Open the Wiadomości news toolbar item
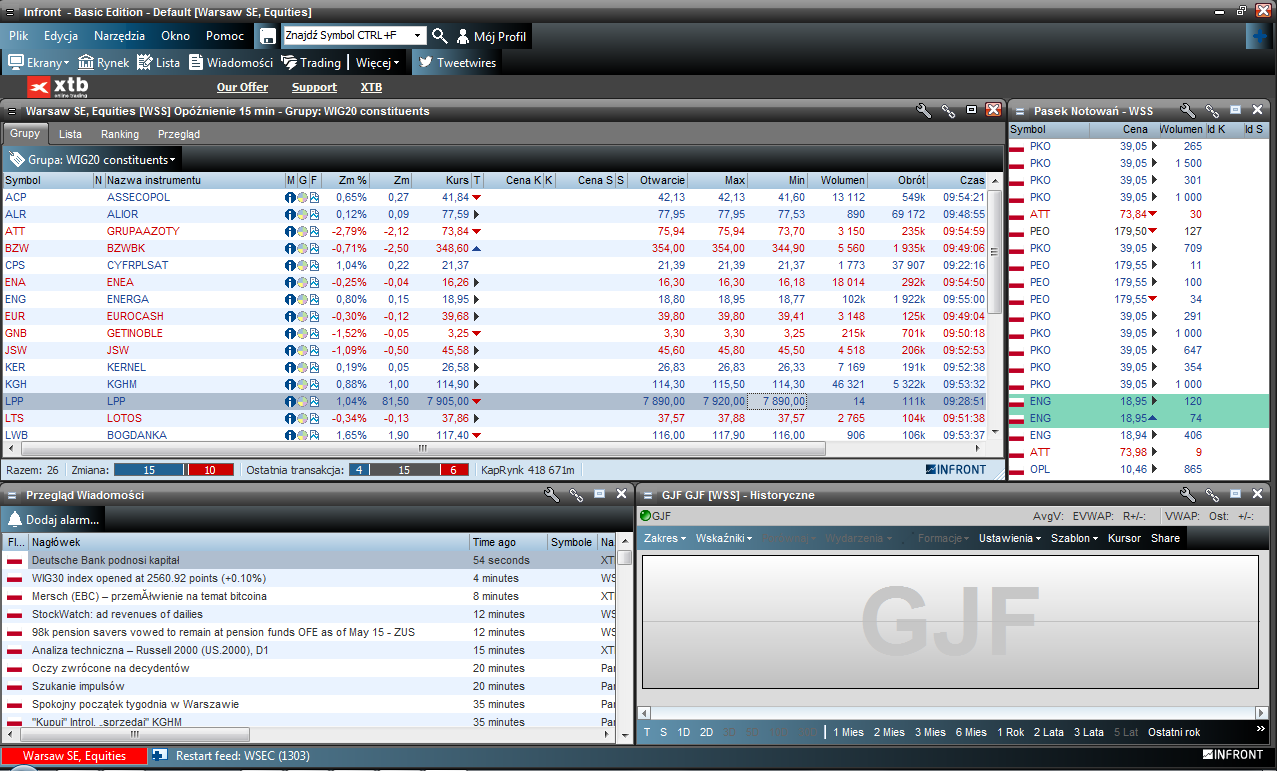 tap(231, 62)
